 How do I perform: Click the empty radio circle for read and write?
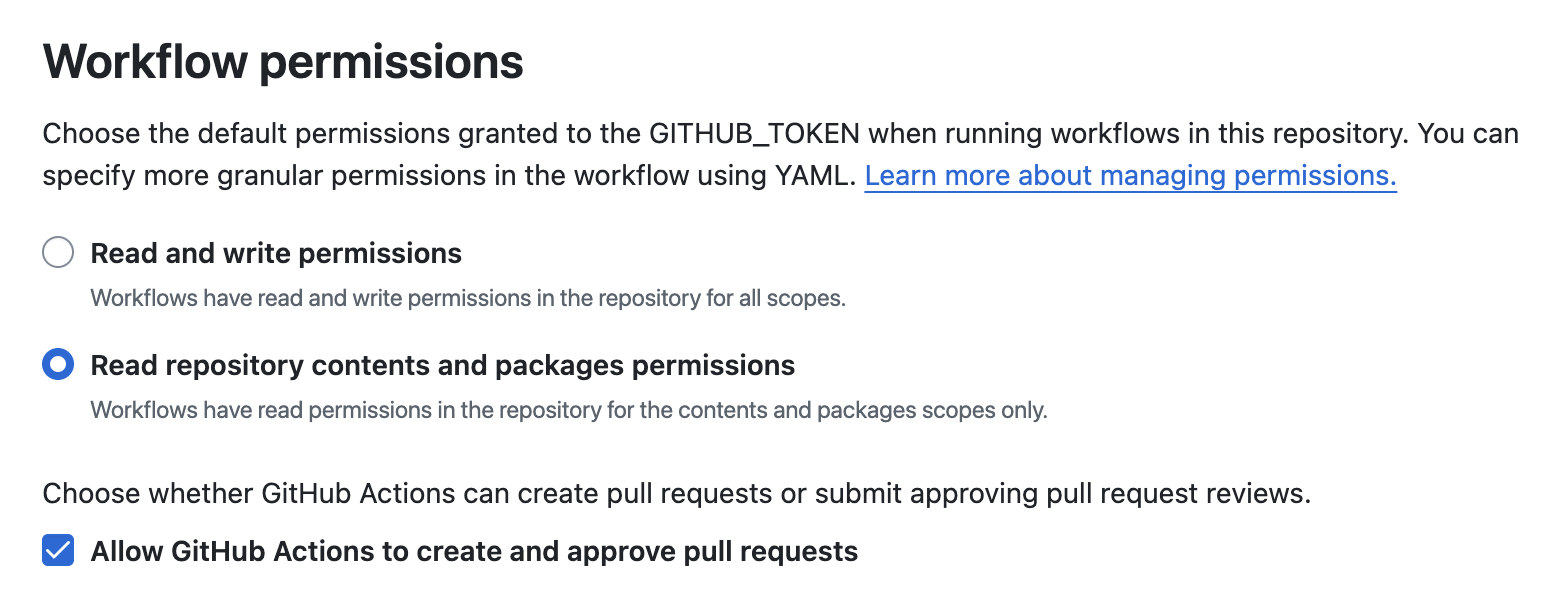(x=58, y=253)
